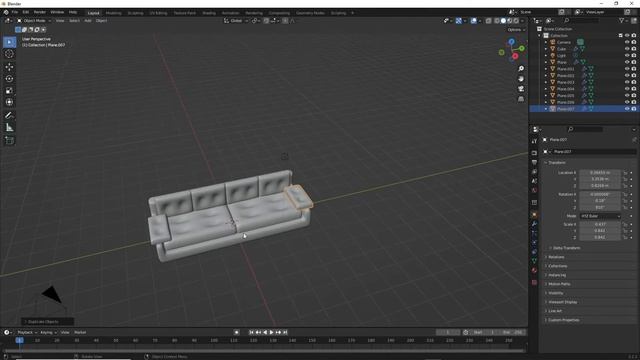Screen dimensions: 640x360
Task: Open the timeline Keying popover
Action: pos(48,332)
